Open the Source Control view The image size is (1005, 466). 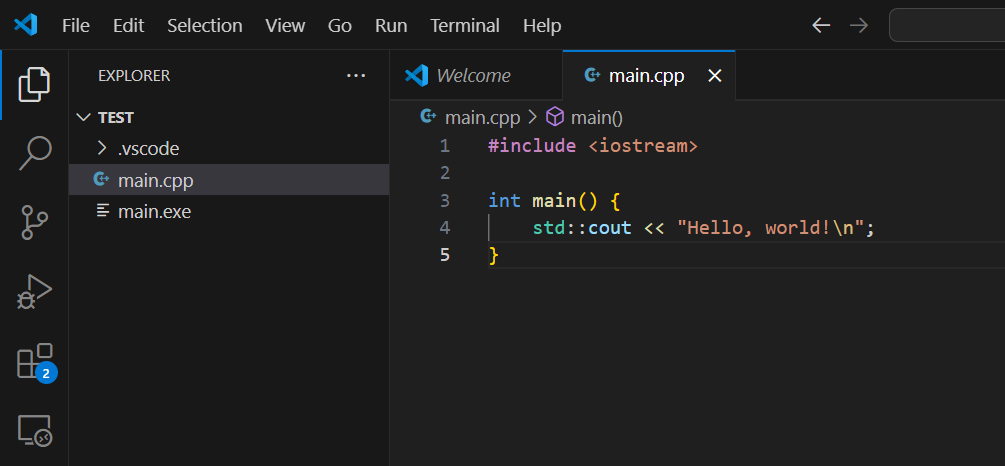tap(34, 223)
